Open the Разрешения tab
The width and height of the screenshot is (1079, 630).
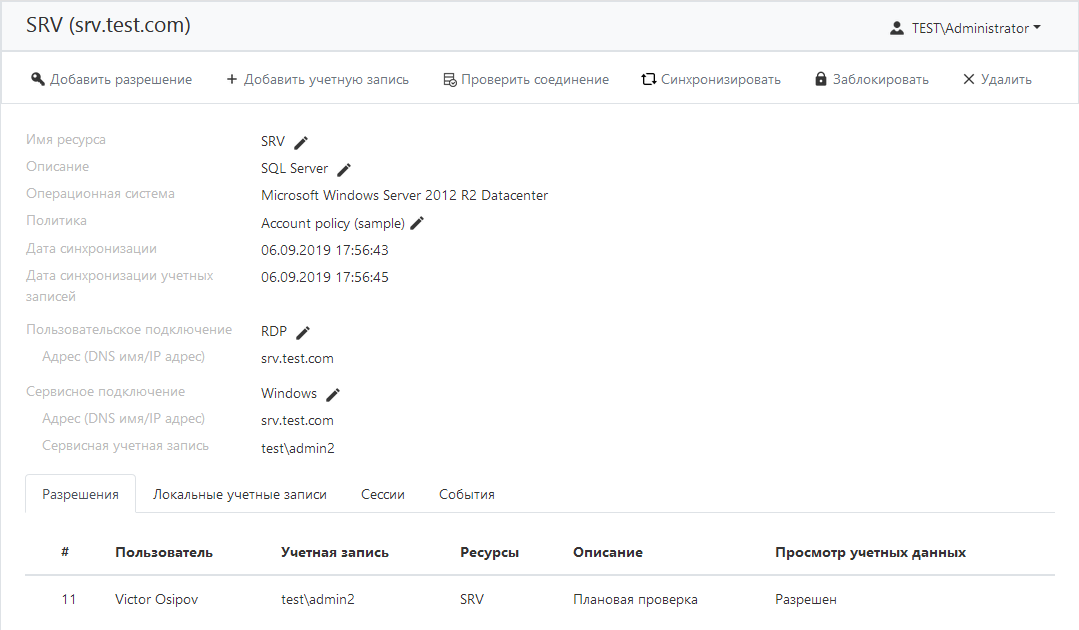[x=80, y=494]
